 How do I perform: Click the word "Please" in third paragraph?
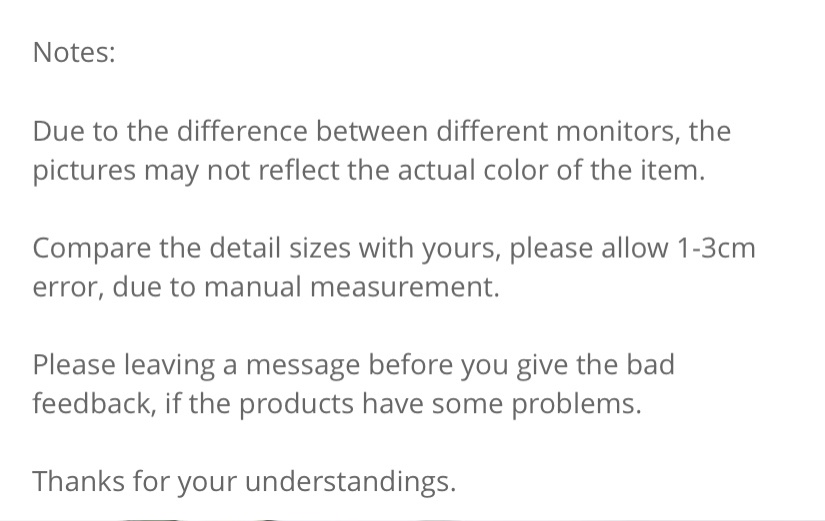pos(74,365)
